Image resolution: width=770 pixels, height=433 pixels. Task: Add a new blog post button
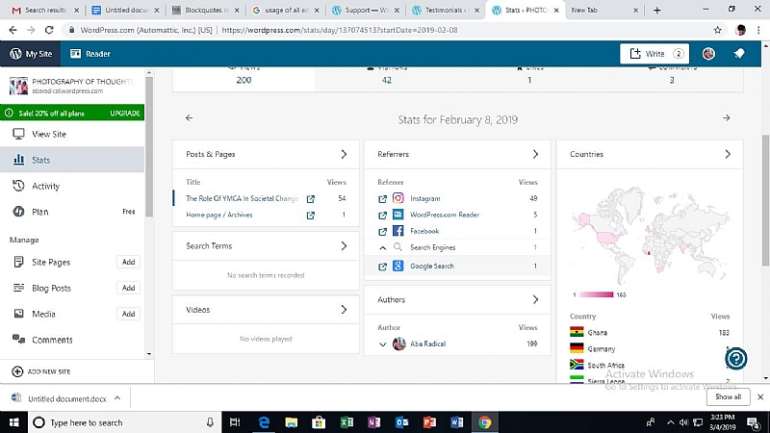pyautogui.click(x=128, y=288)
